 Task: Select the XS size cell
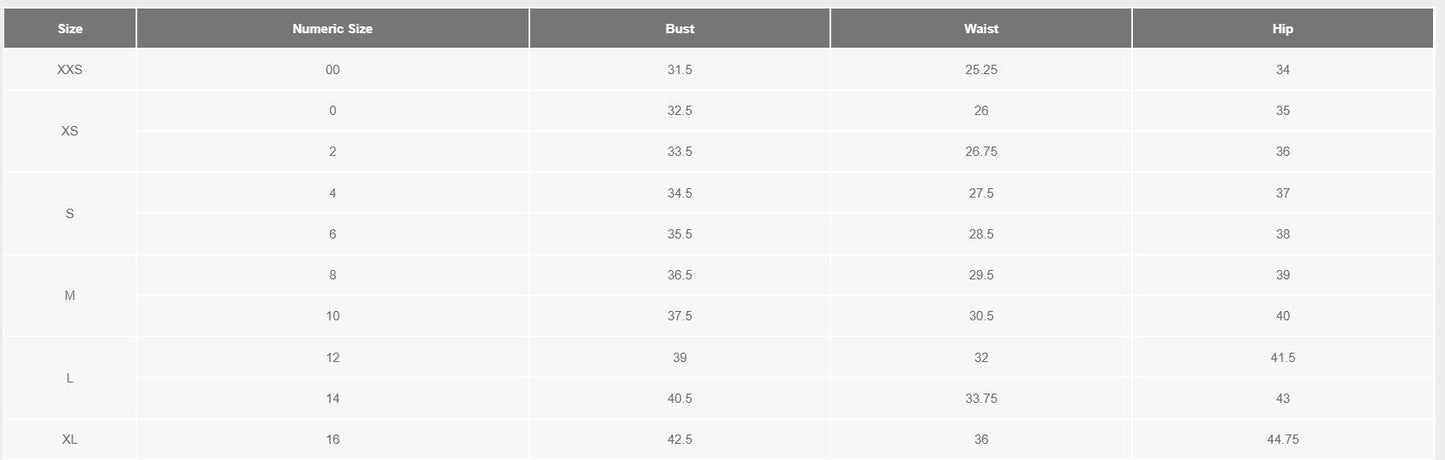[70, 131]
